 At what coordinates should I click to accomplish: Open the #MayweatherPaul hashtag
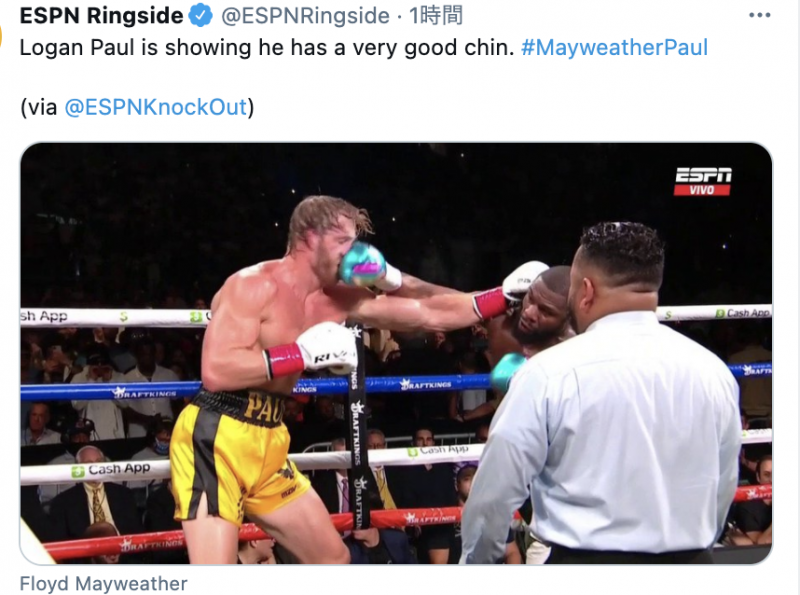pos(614,47)
